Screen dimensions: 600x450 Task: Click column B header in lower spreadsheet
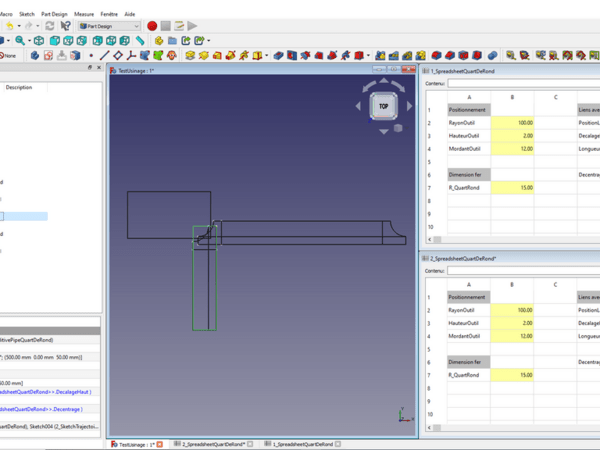512,283
